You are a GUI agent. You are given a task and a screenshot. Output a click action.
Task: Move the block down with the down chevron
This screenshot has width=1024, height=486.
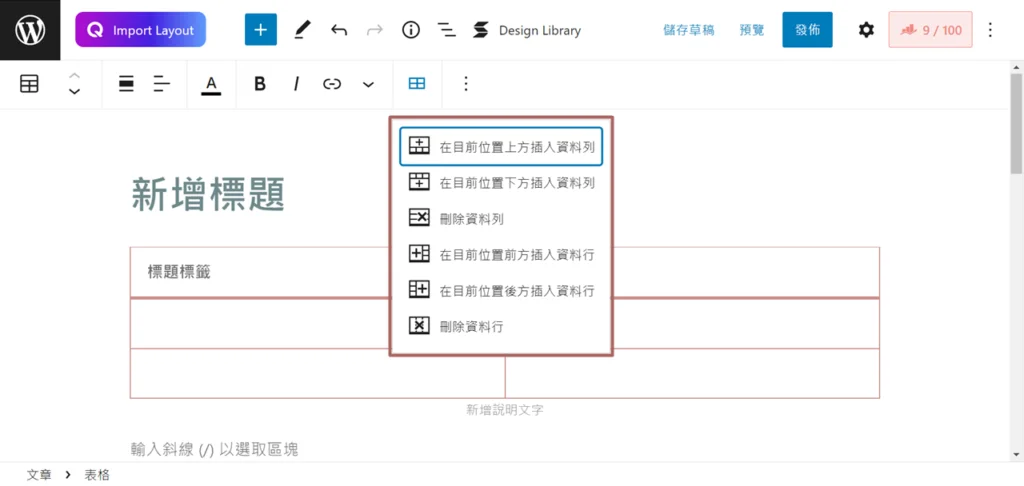point(74,91)
